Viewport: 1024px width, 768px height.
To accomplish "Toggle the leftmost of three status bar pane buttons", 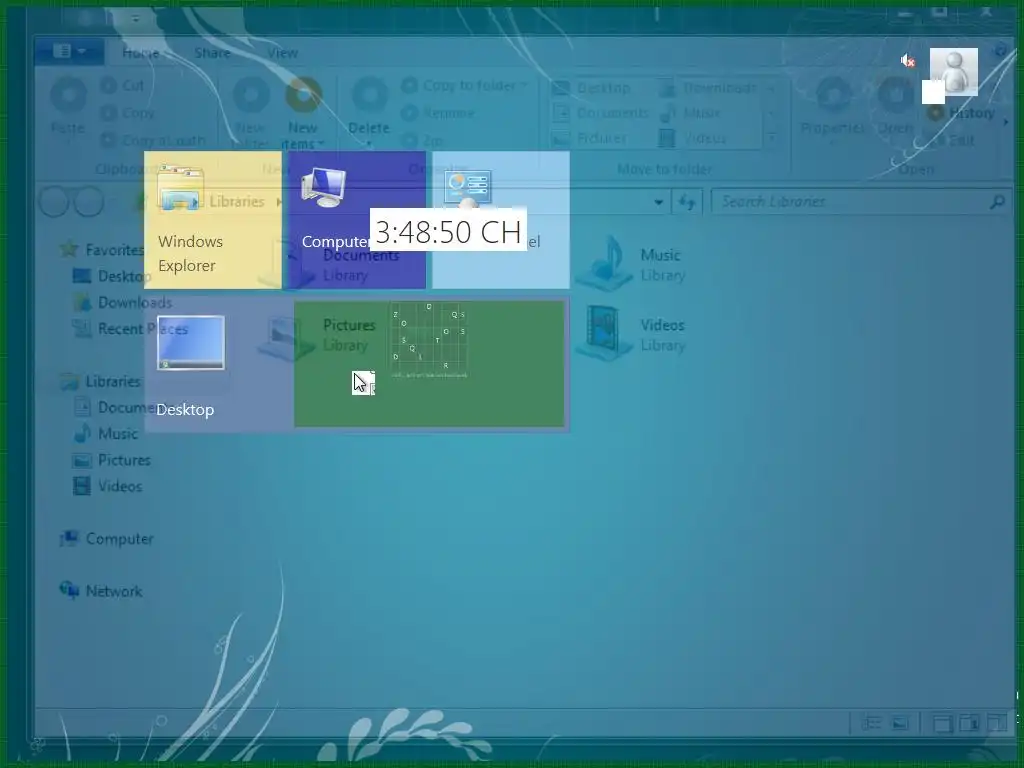I will [x=942, y=723].
